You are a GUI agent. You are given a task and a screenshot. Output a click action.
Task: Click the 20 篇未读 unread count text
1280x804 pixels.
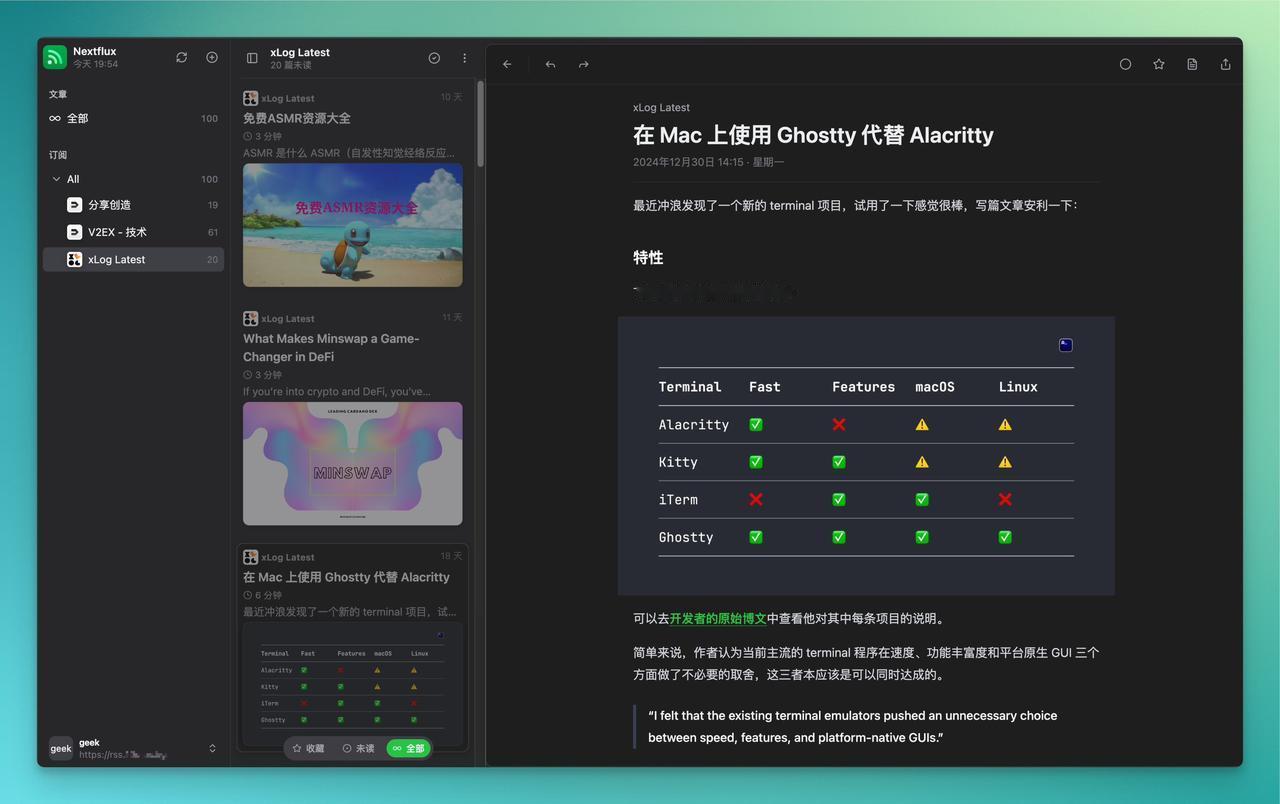291,66
